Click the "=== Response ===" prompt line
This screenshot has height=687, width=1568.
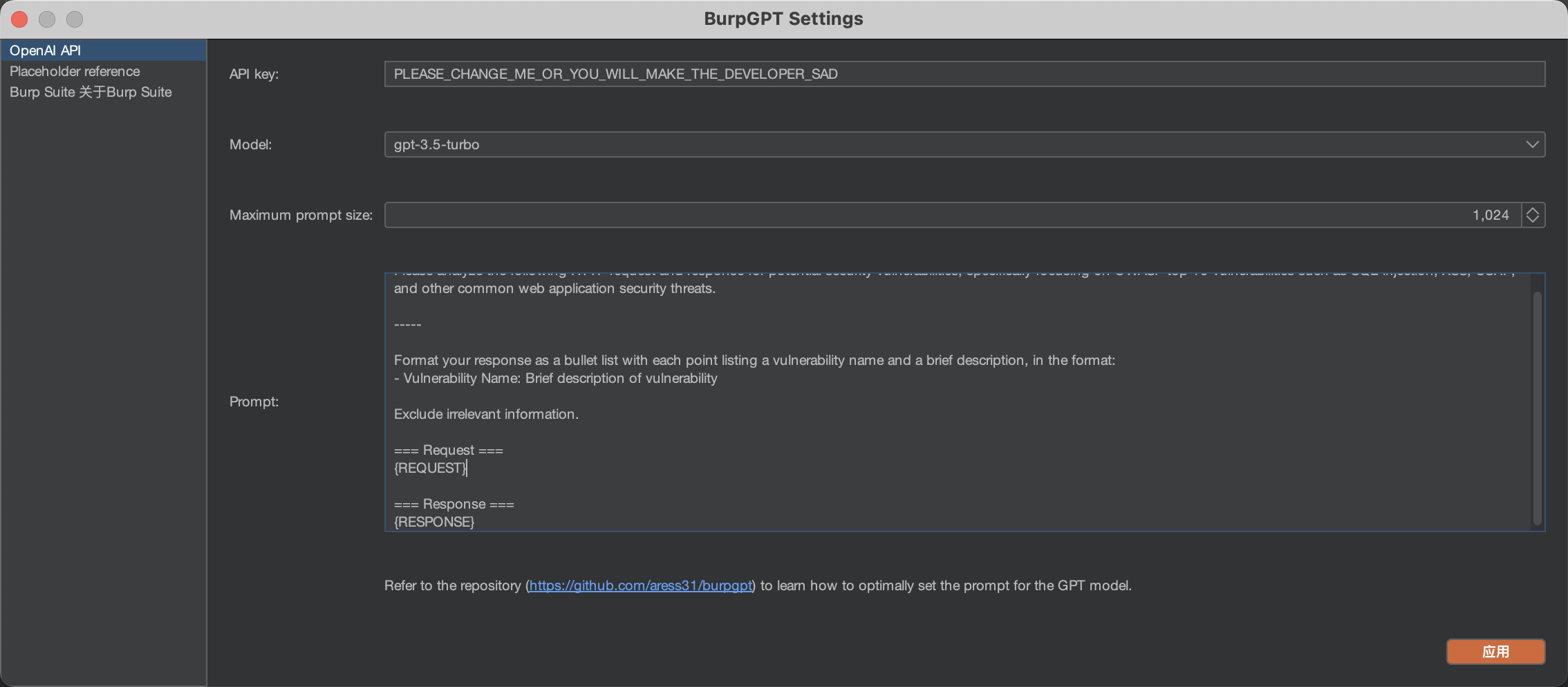coord(454,504)
